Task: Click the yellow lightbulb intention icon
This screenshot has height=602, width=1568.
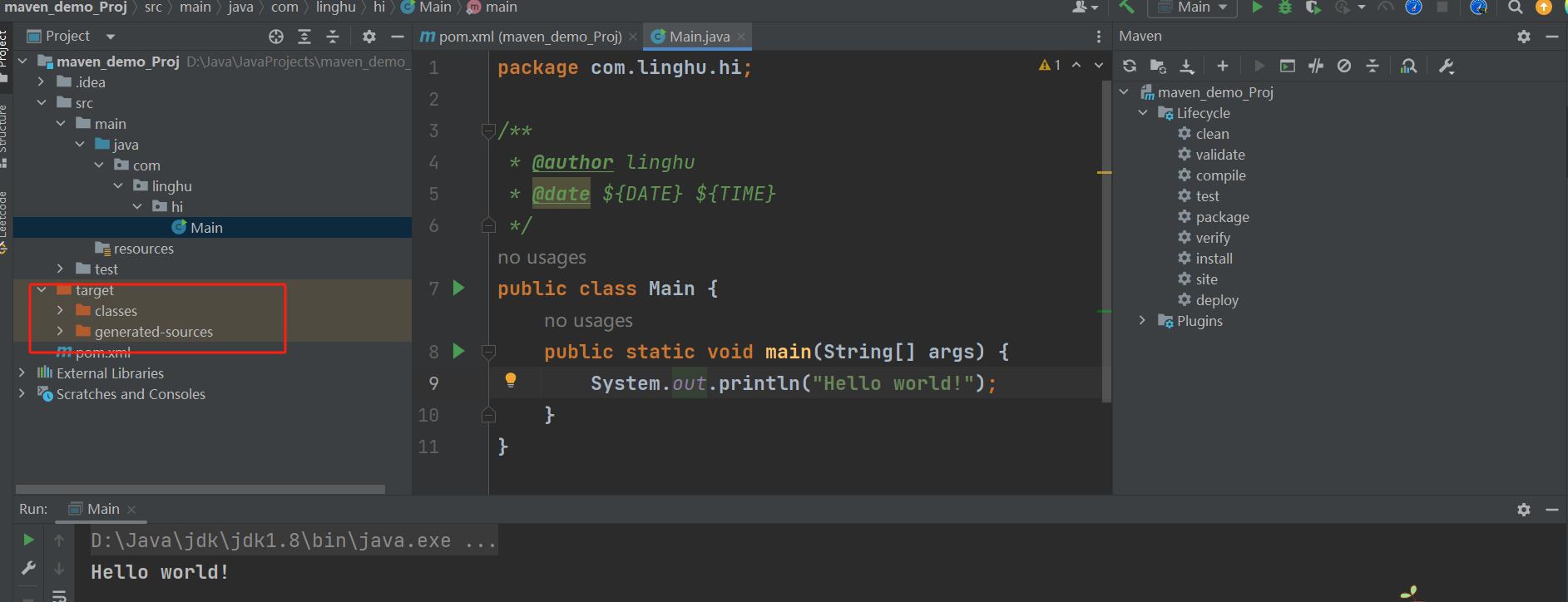Action: [511, 380]
